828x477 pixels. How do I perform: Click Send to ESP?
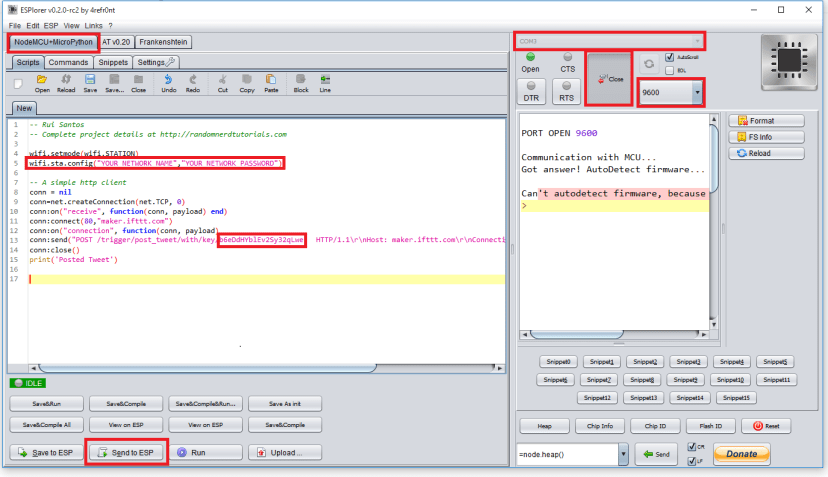[x=126, y=453]
